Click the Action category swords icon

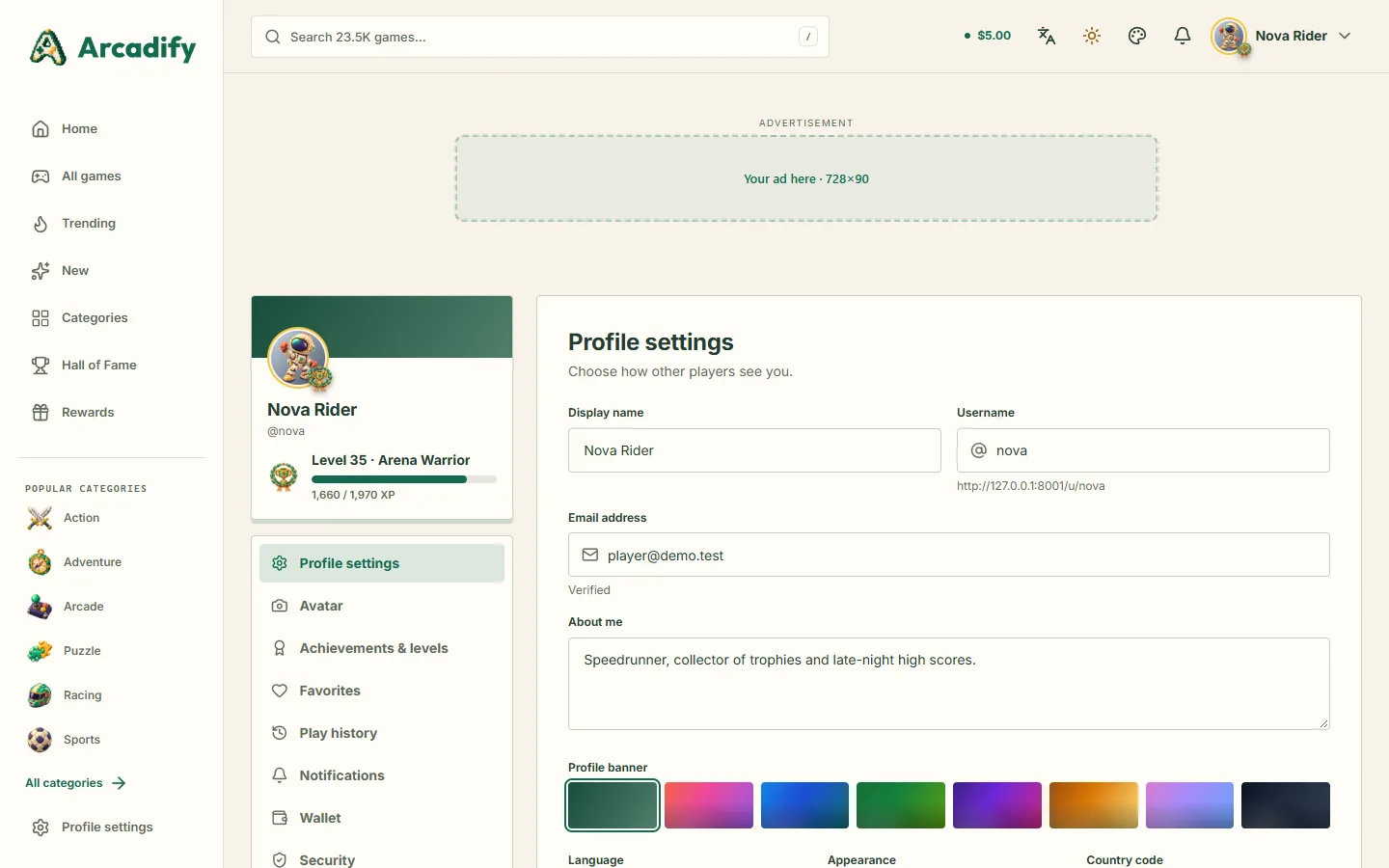(x=40, y=518)
